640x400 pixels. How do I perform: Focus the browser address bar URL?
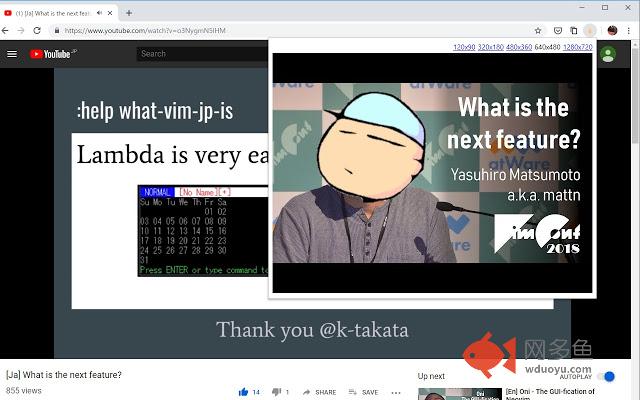coord(145,31)
